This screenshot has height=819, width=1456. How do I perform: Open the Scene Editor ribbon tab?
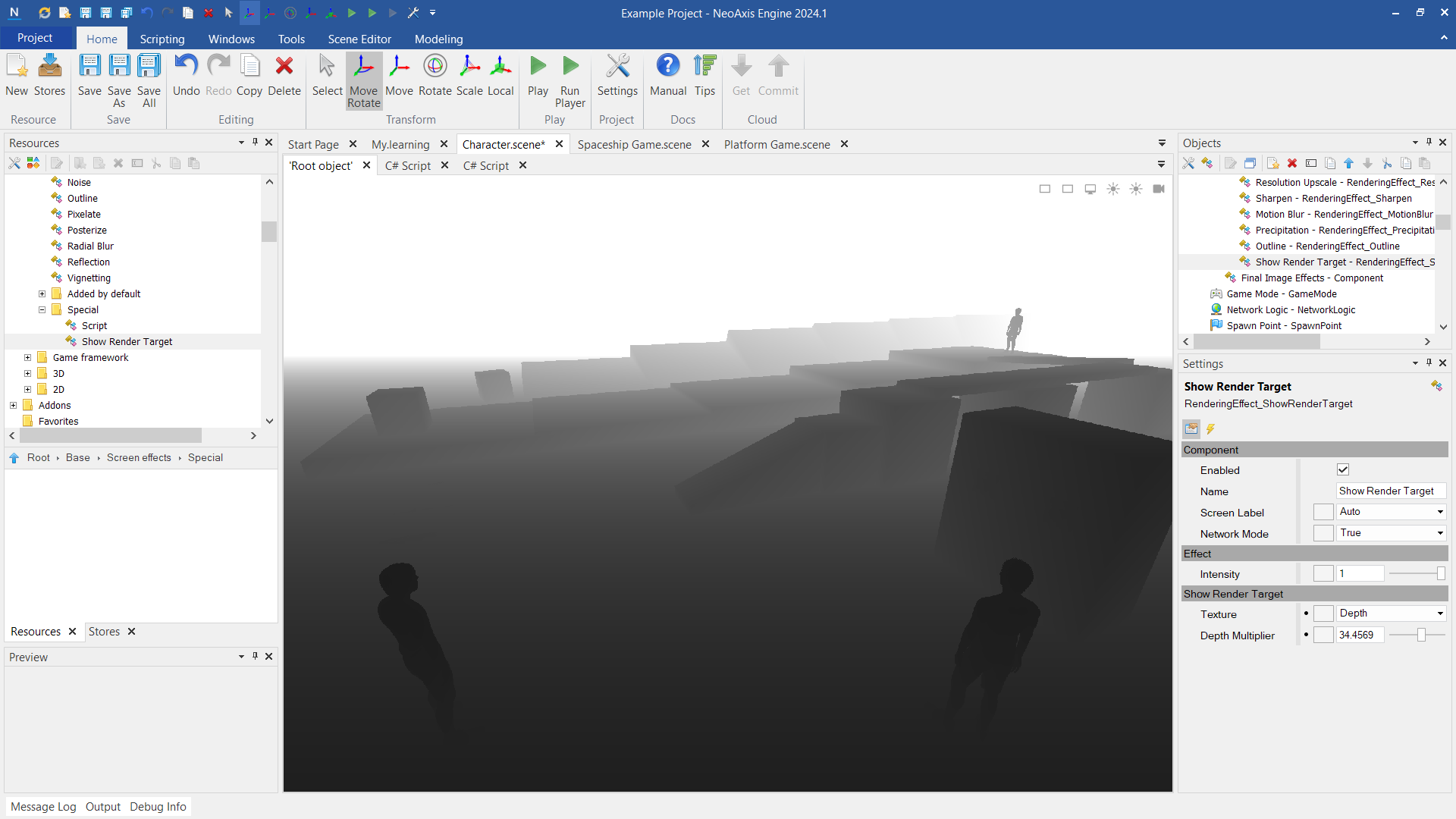coord(359,39)
